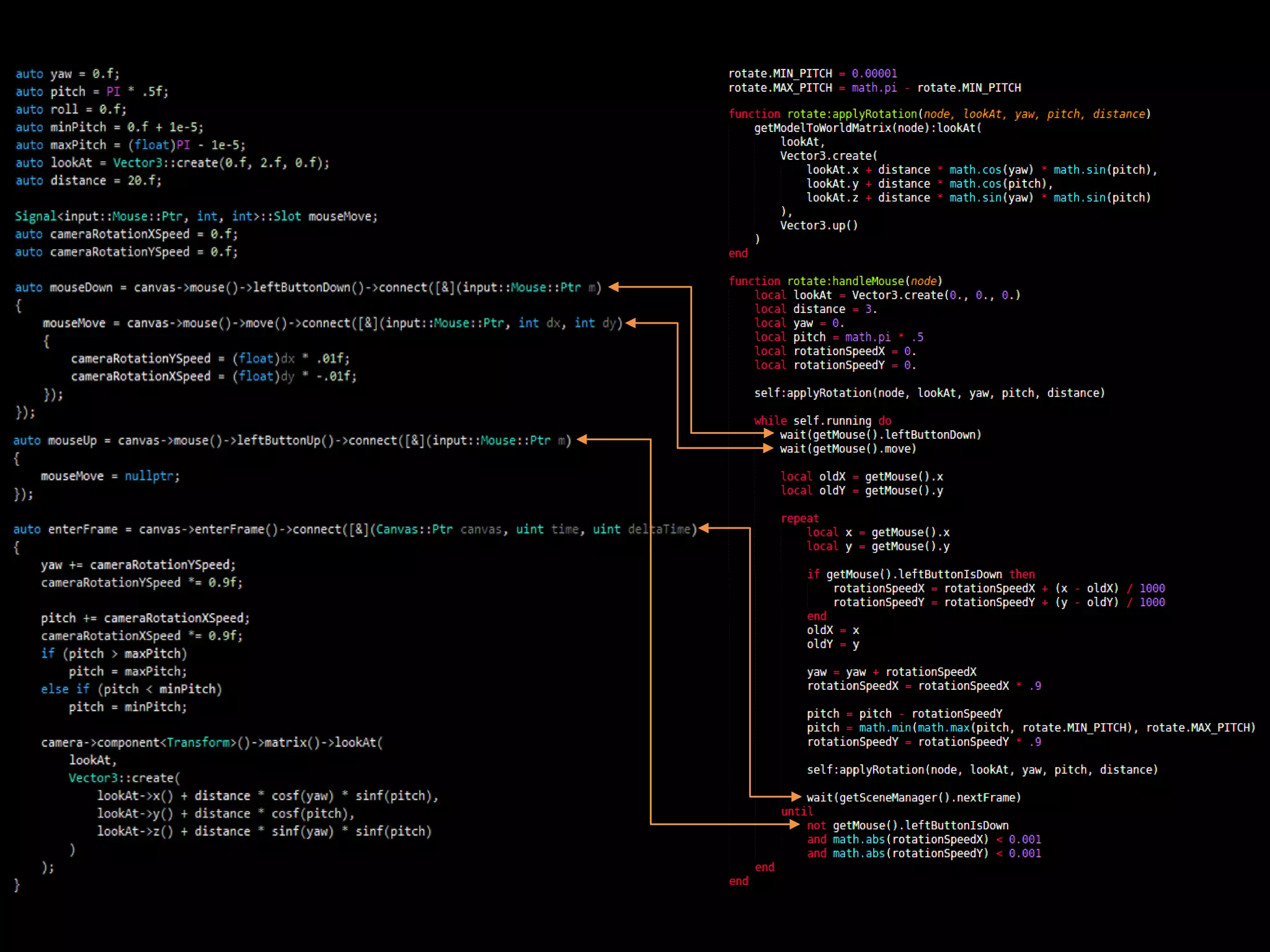Image resolution: width=1270 pixels, height=952 pixels.
Task: Click arrowhead before not leftButtonIsDown line
Action: click(794, 824)
